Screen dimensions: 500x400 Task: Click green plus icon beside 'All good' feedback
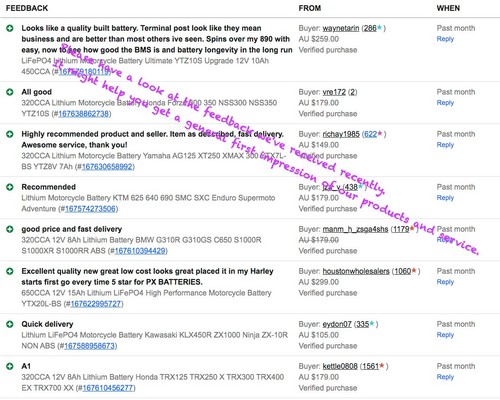(10, 92)
